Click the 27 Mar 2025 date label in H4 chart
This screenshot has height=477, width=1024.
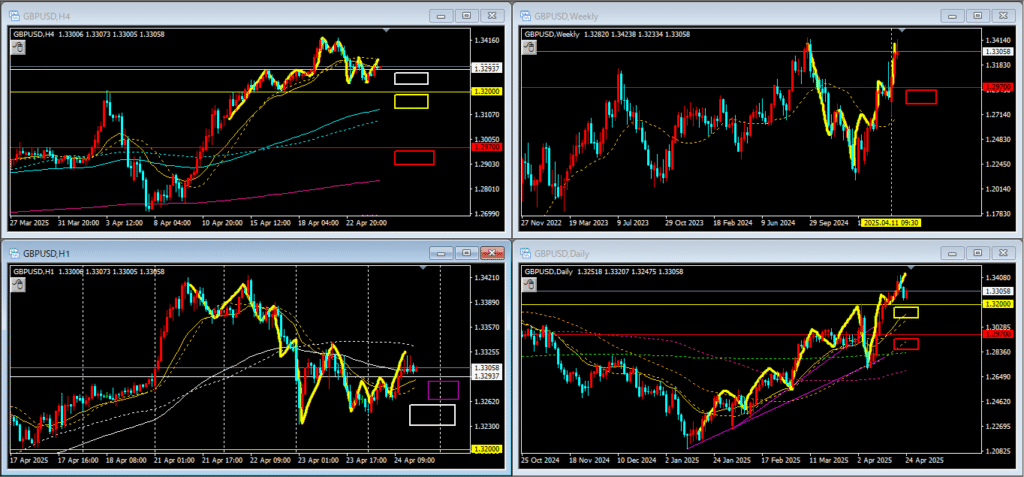pos(28,223)
